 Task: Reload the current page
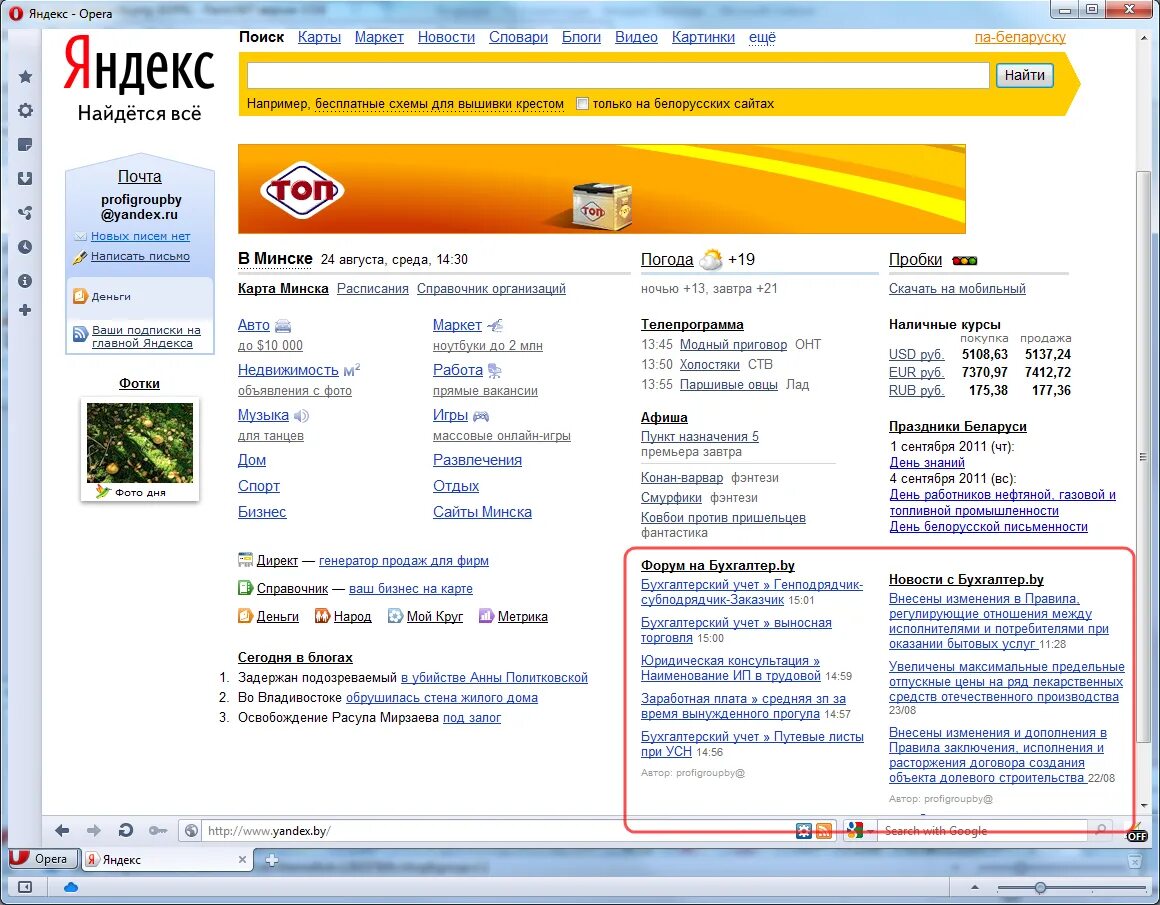[126, 830]
